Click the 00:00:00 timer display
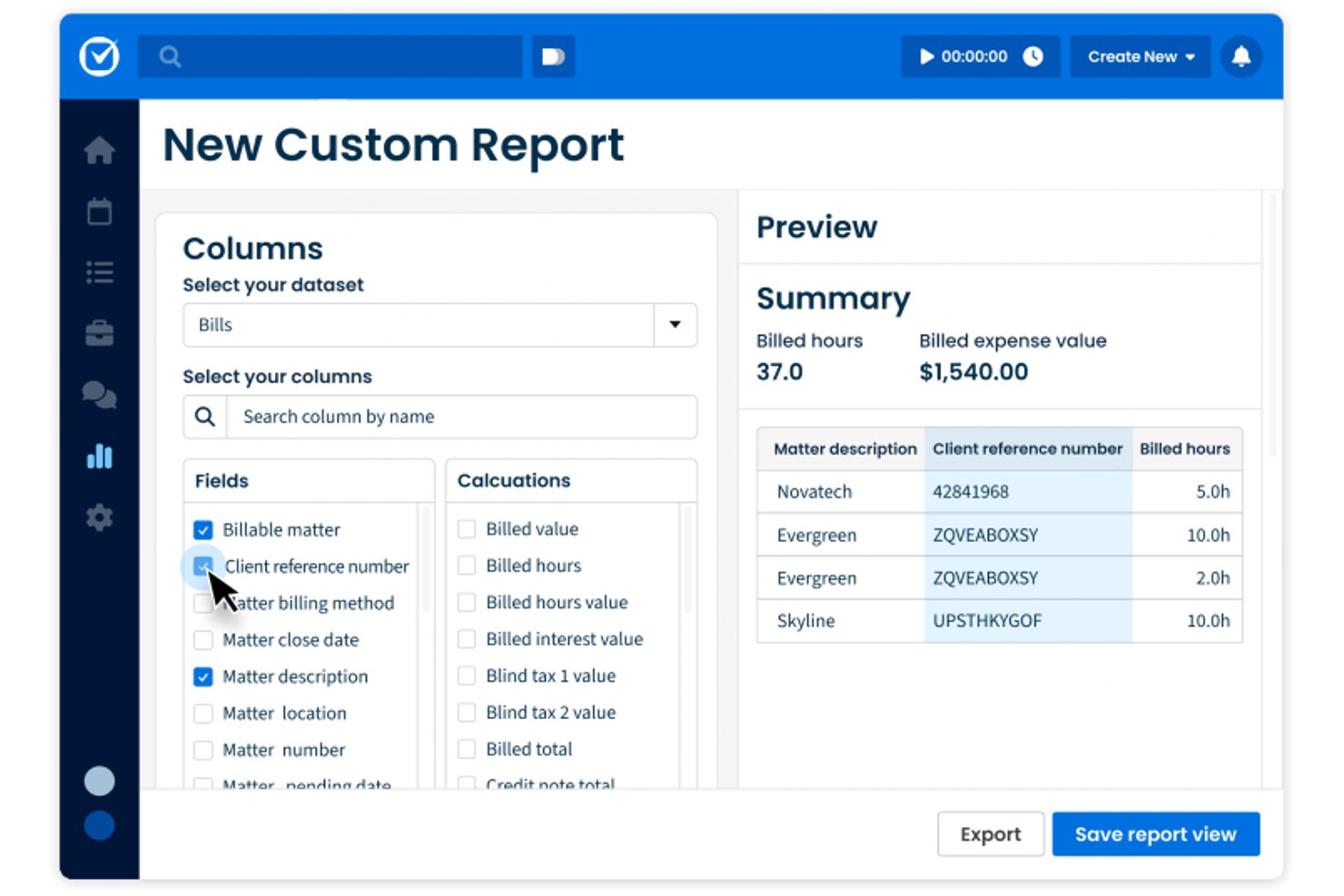The image size is (1344, 896). (973, 56)
